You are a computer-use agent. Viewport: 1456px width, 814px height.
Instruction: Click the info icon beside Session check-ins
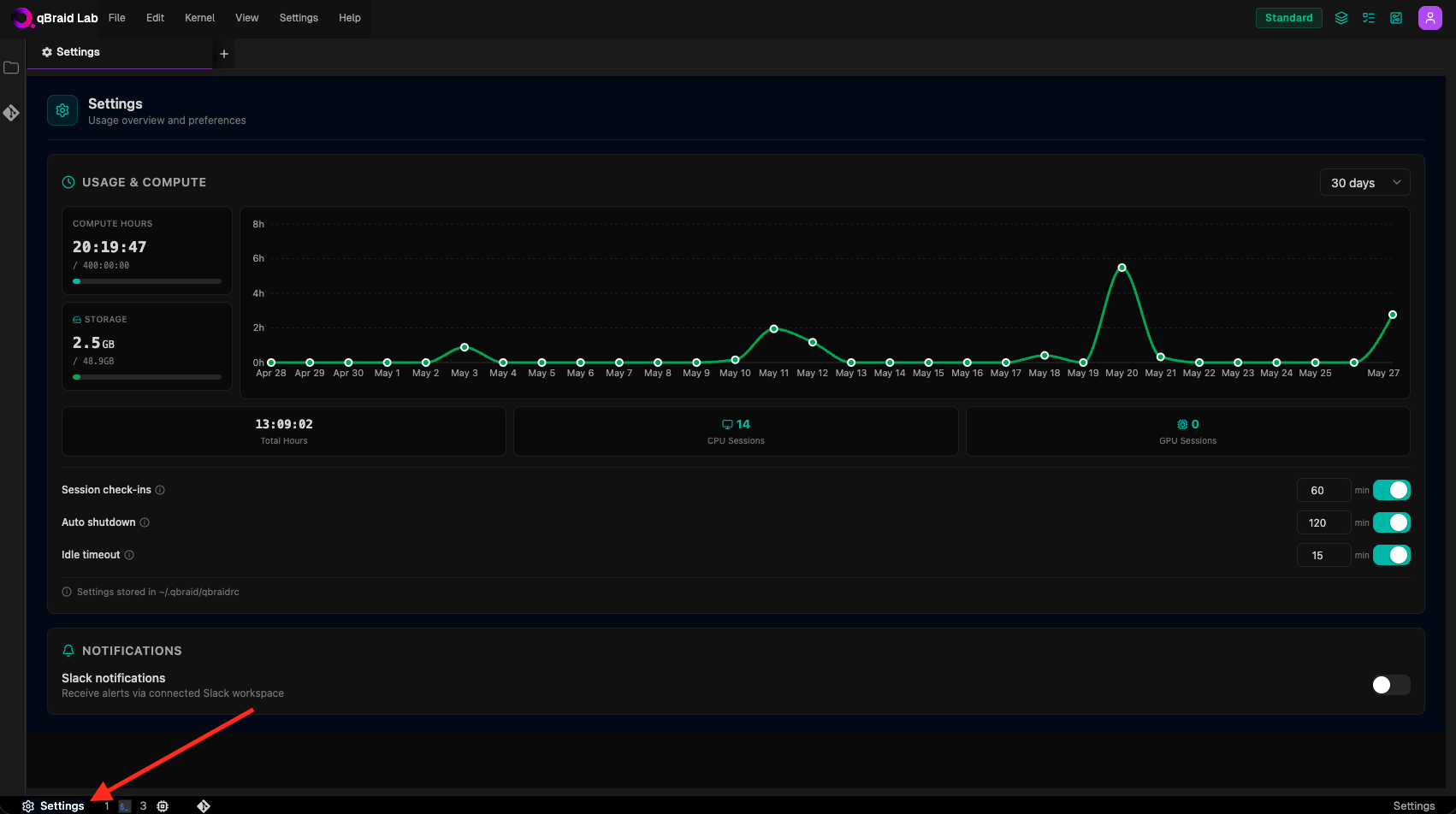coord(160,490)
